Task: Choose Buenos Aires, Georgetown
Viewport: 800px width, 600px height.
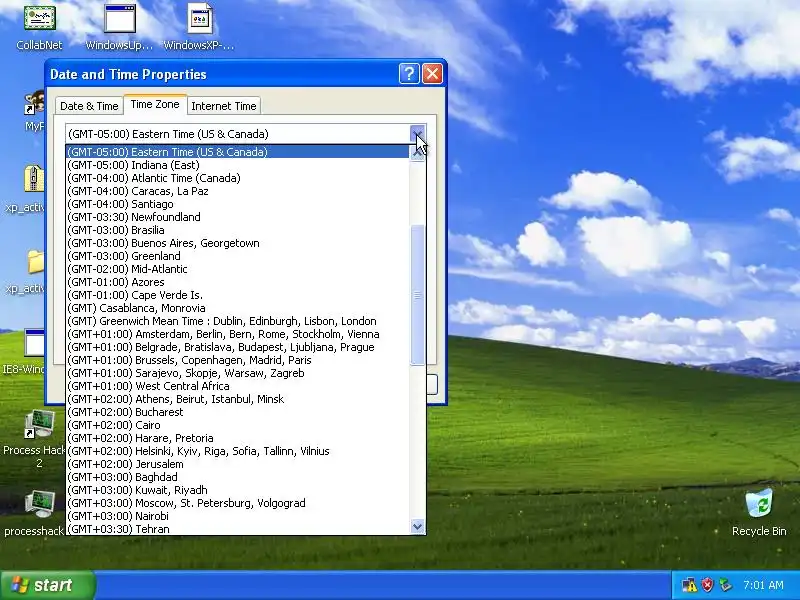Action: coord(238,243)
